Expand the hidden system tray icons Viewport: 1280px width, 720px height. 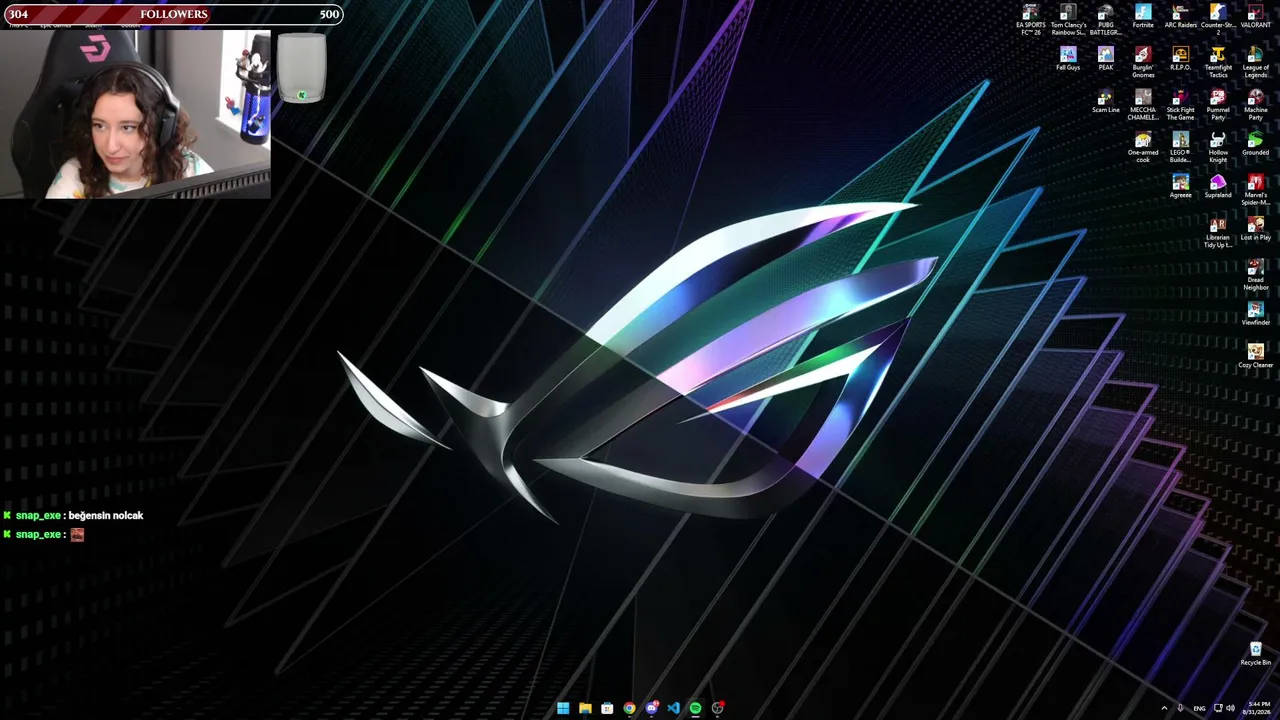point(1164,708)
